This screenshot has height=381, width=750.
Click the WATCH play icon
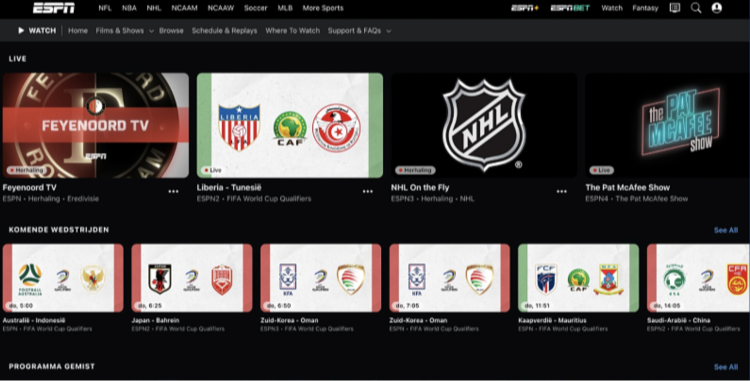click(x=21, y=31)
